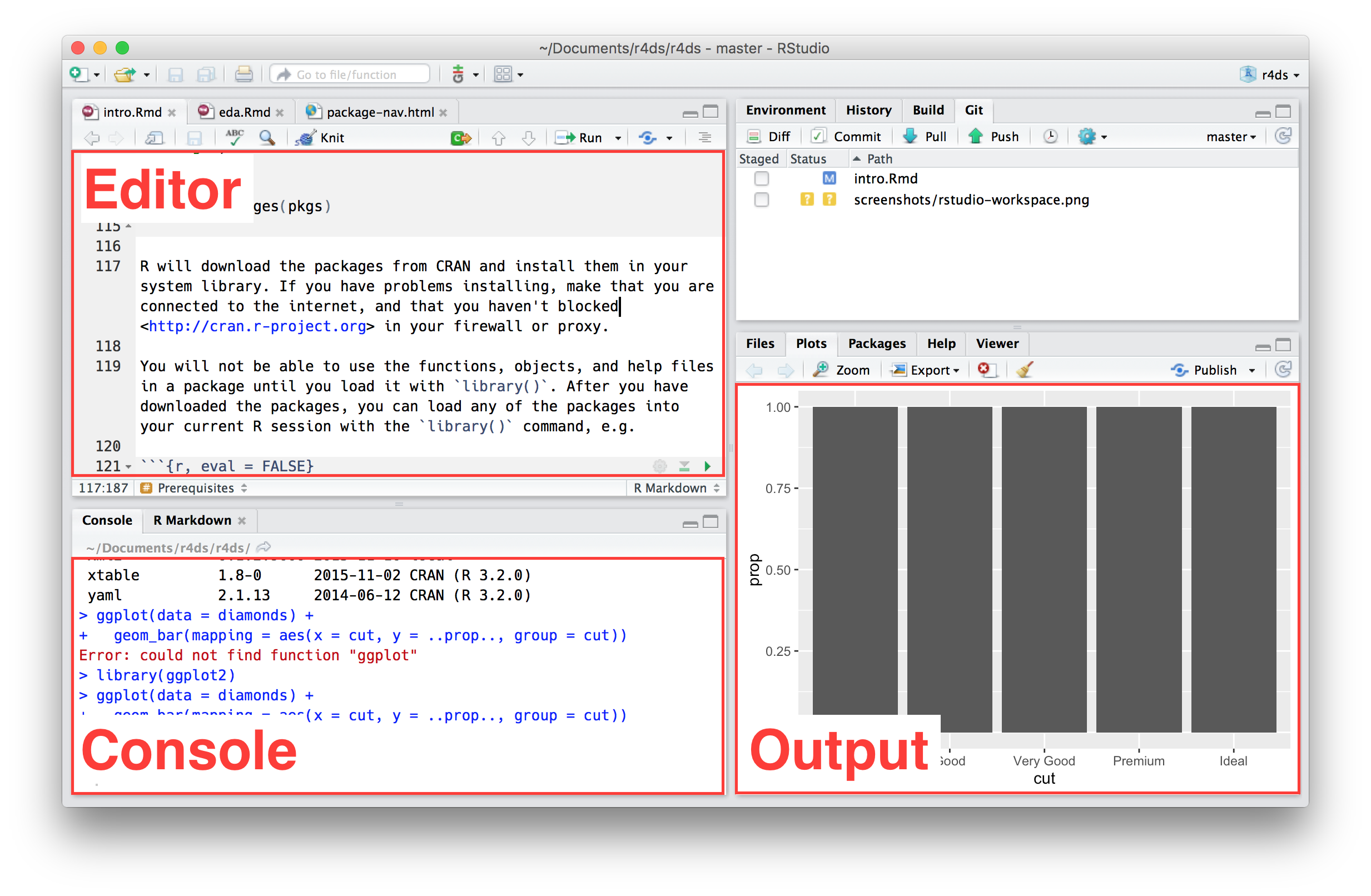Image resolution: width=1371 pixels, height=896 pixels.
Task: Open the r4ds project menu
Action: pos(1270,75)
